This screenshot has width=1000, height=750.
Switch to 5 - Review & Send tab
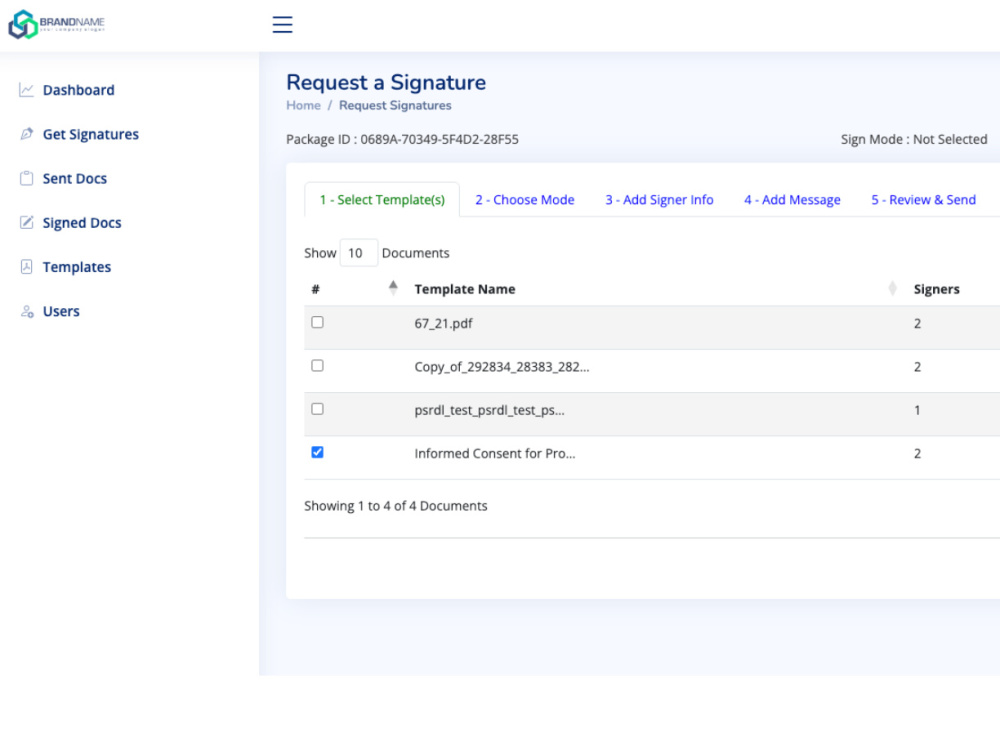(923, 200)
